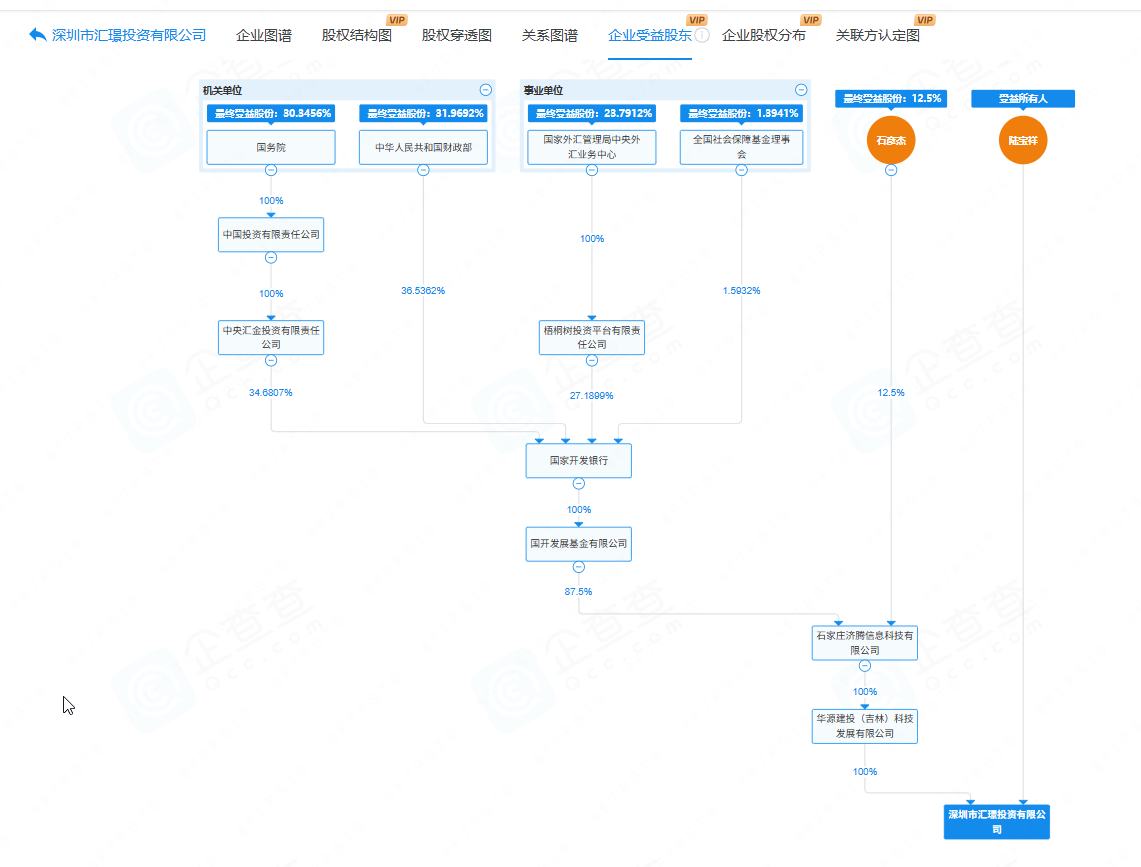Click the 机关单位 group title
The image size is (1141, 867).
222,90
